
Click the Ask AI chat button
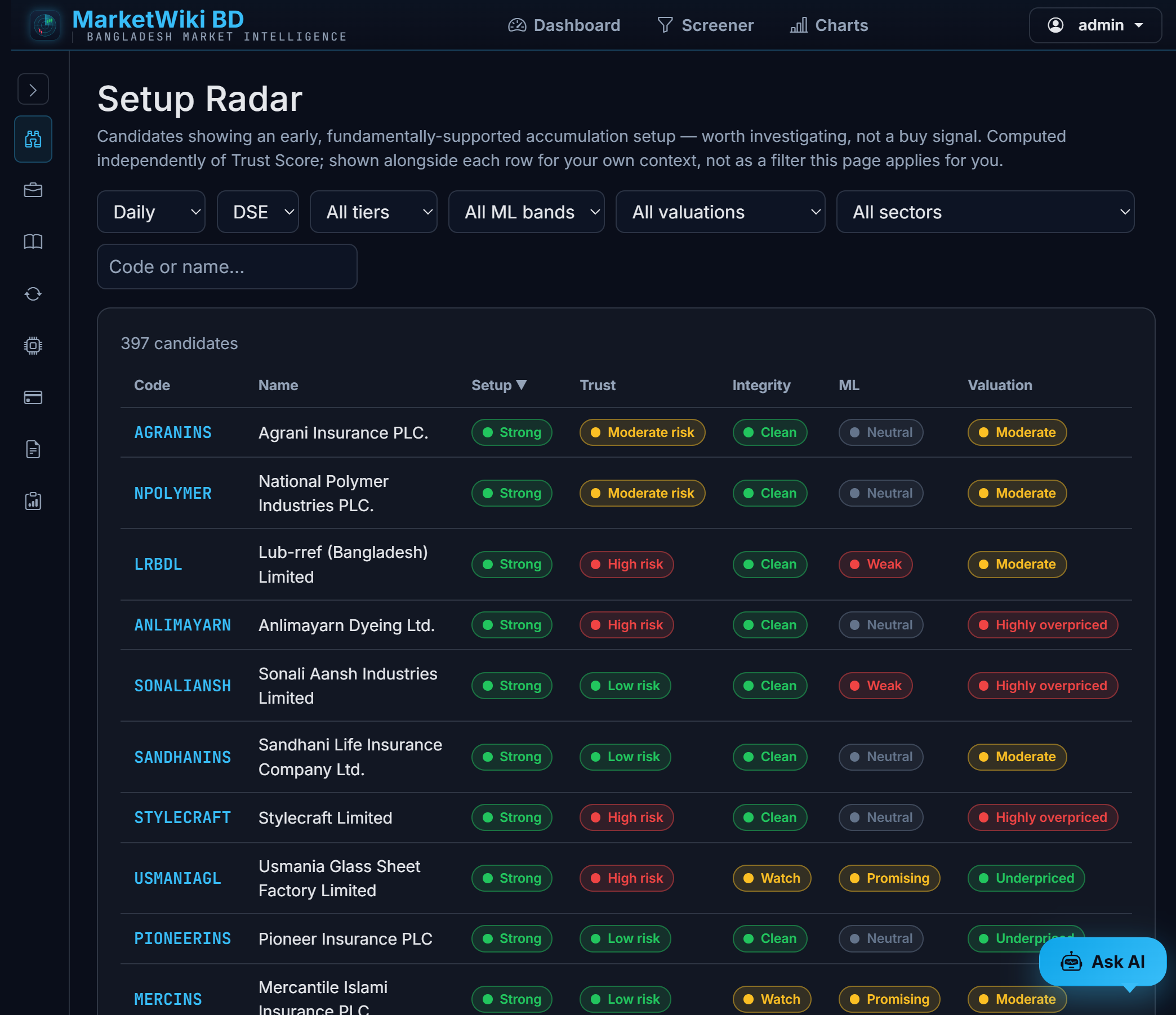[1102, 962]
